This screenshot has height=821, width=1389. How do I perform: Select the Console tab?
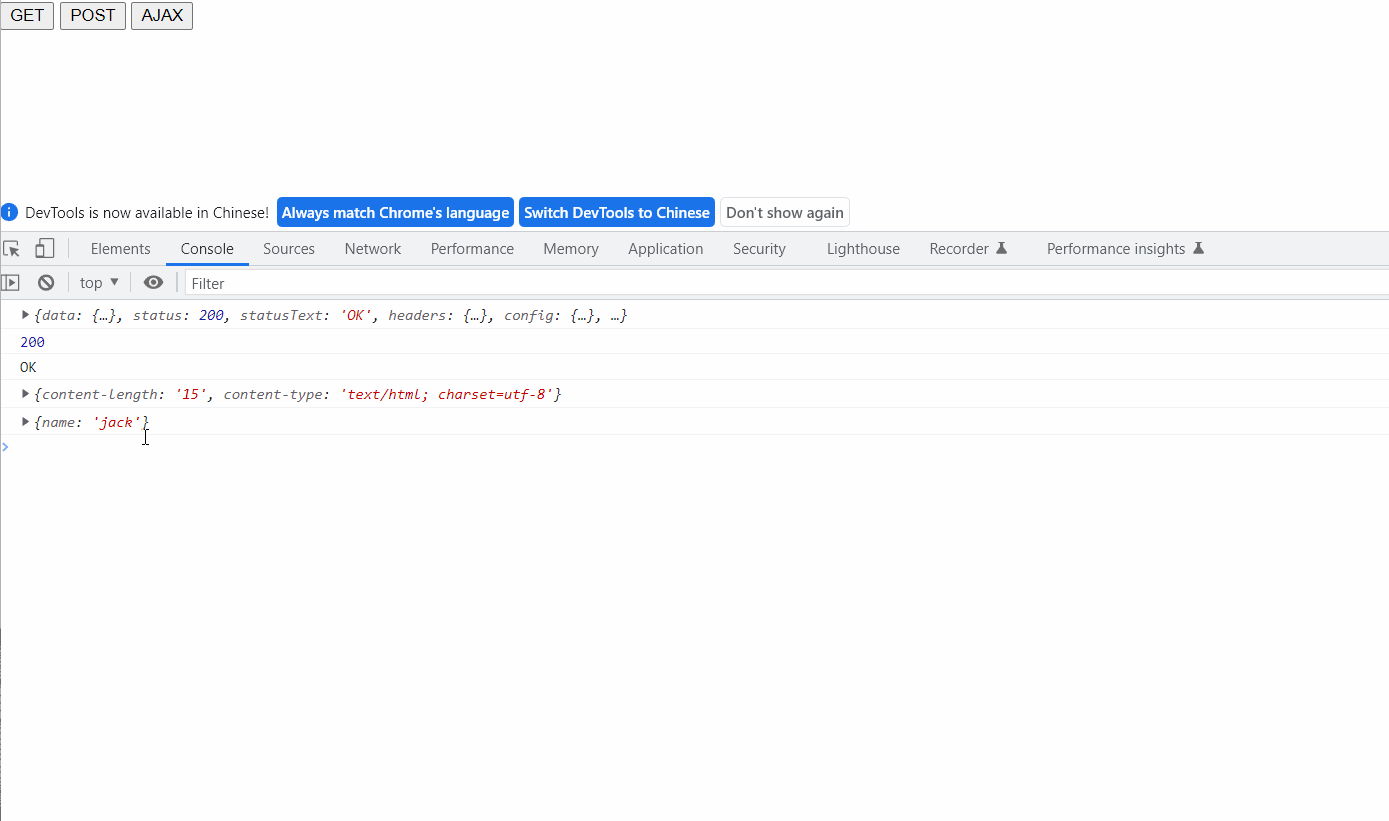207,249
